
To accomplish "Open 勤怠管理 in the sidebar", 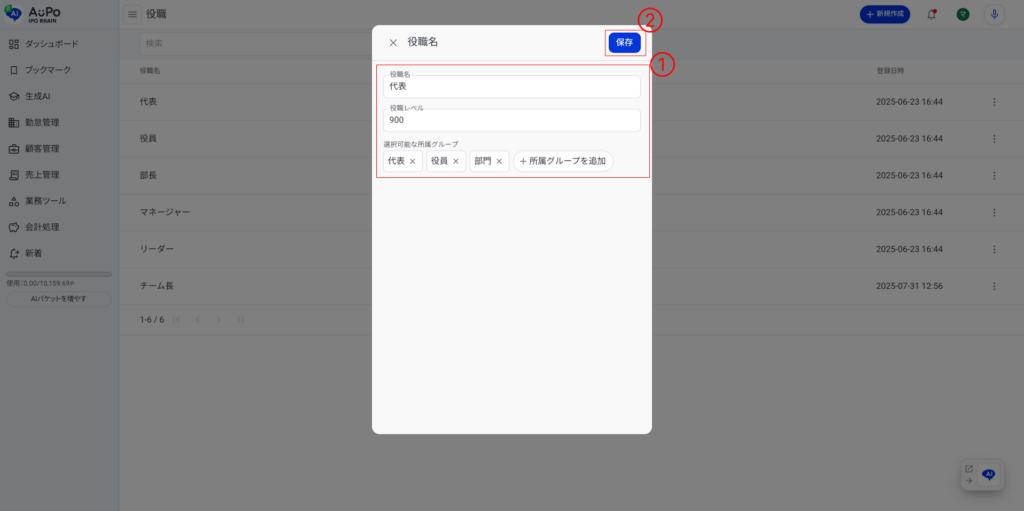I will [42, 123].
